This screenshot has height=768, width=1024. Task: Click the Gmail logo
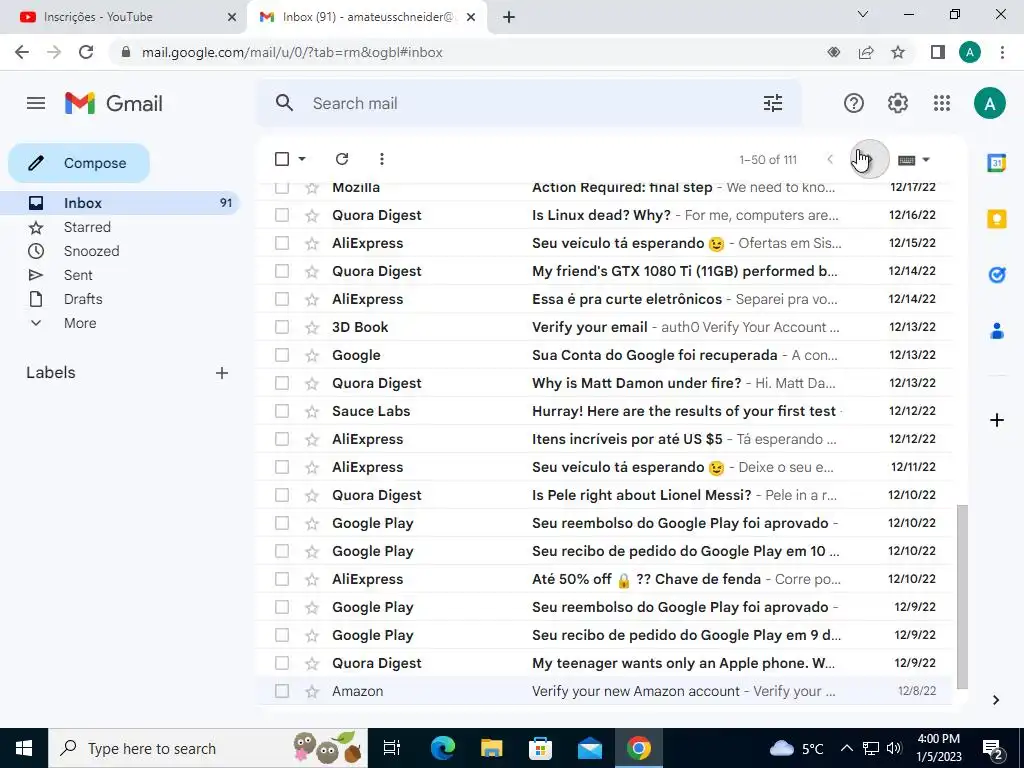tap(114, 103)
